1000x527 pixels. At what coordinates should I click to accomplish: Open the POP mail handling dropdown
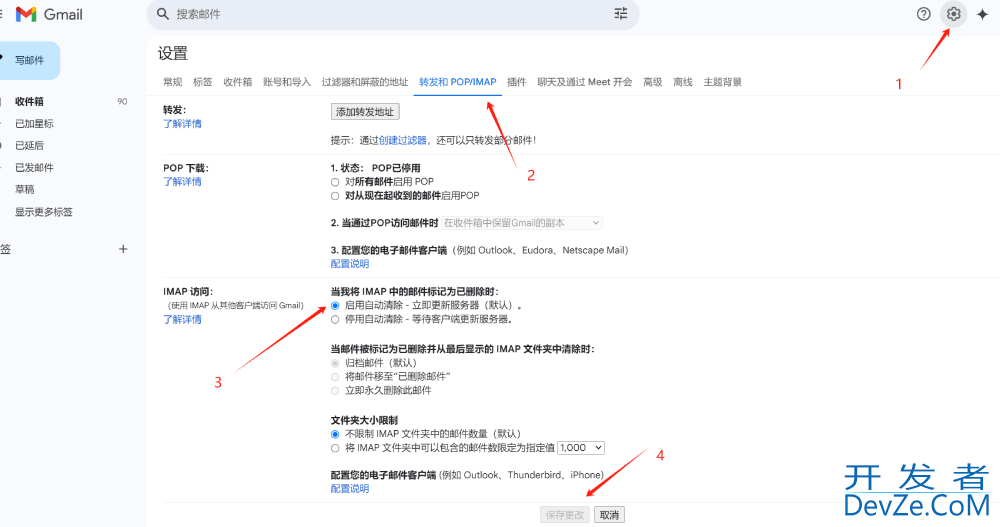coord(522,223)
